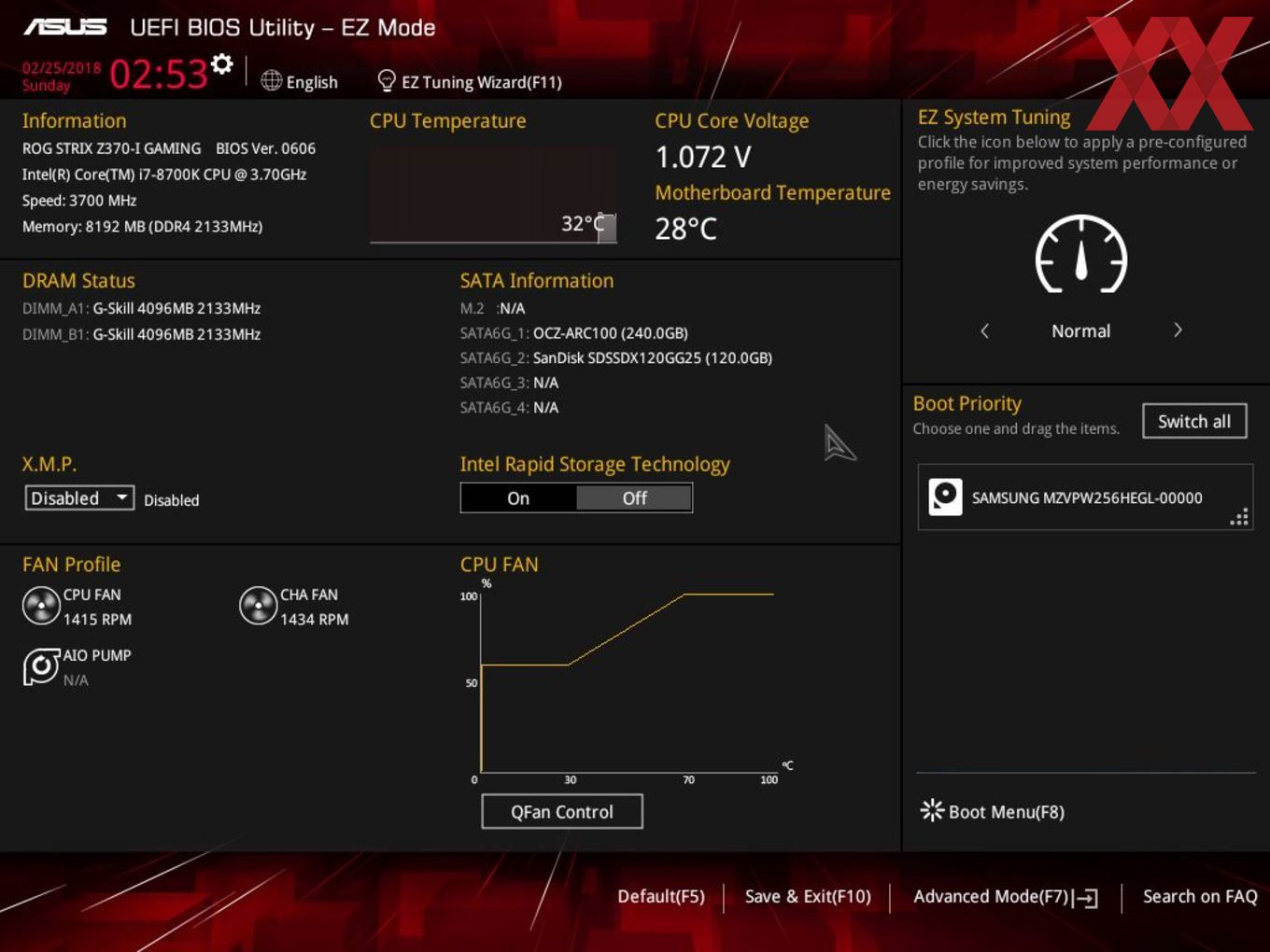Click ROG STRIX Z370-I GAMING model text
Viewport: 1270px width, 952px height.
(x=111, y=148)
